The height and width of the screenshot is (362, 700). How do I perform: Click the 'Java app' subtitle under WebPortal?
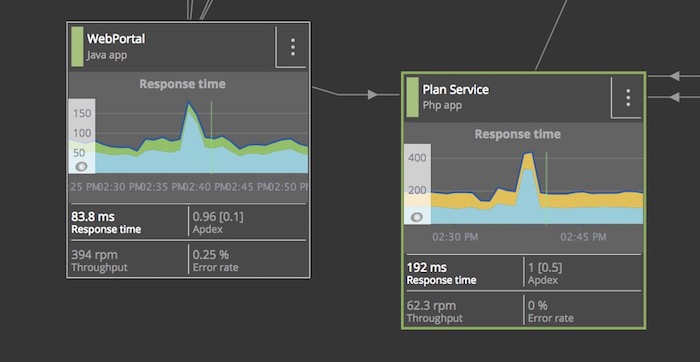107,55
